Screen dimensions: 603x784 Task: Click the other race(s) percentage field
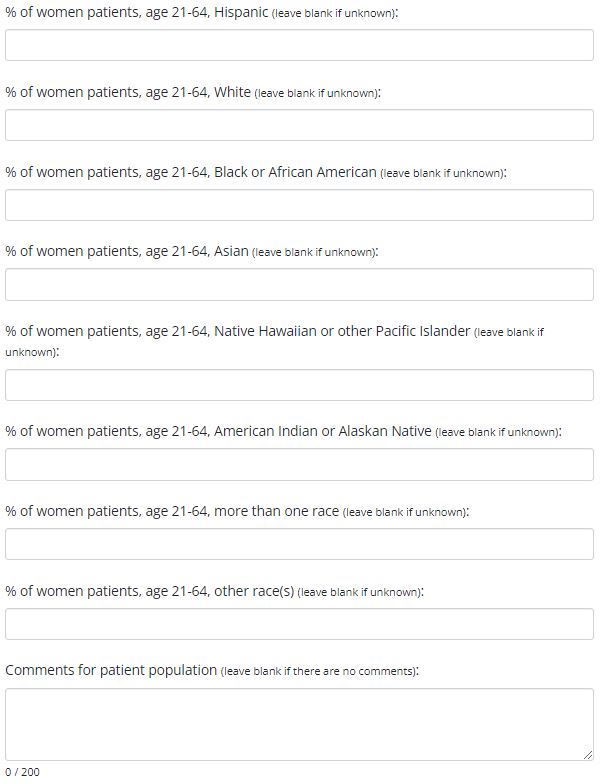pyautogui.click(x=299, y=624)
